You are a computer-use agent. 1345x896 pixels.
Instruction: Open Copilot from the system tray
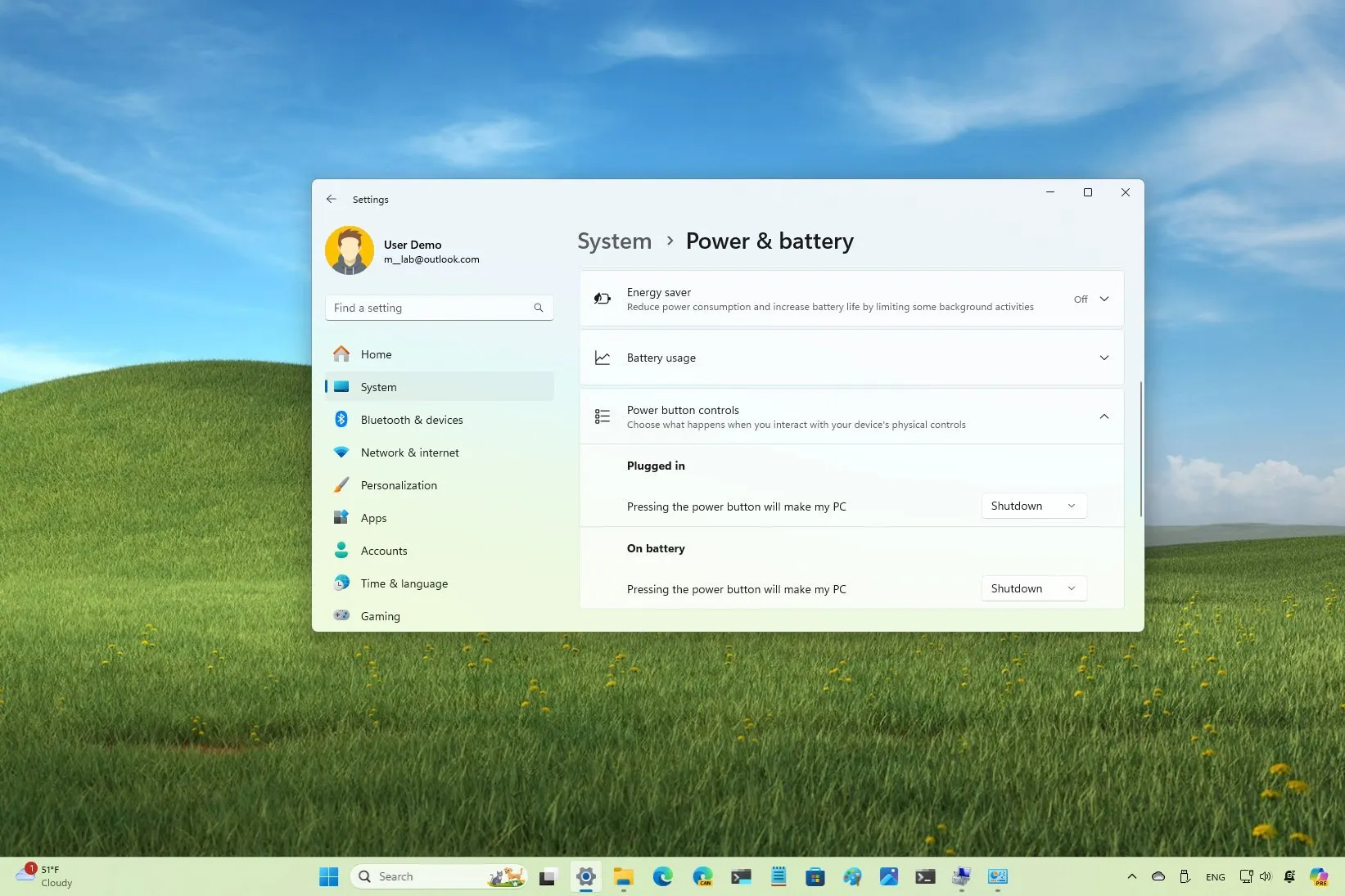(x=1319, y=876)
